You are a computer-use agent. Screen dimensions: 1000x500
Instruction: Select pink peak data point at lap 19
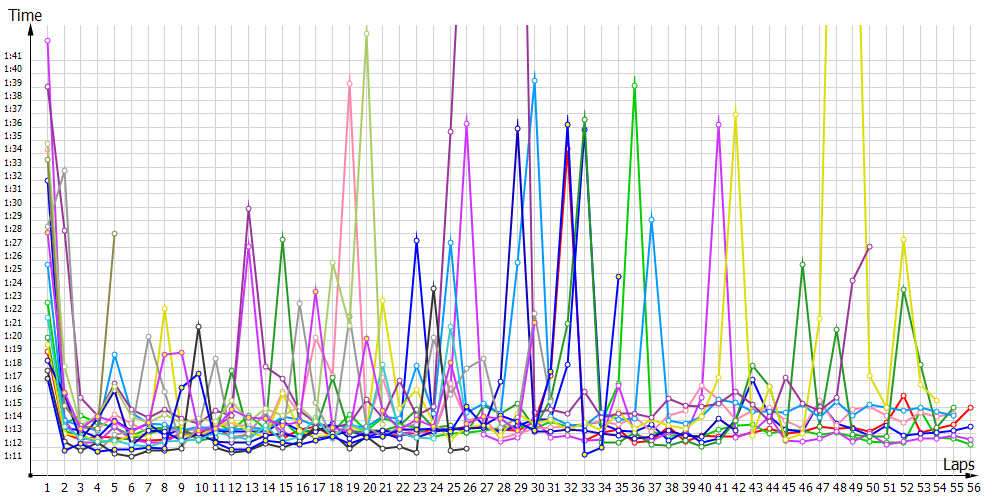(349, 84)
